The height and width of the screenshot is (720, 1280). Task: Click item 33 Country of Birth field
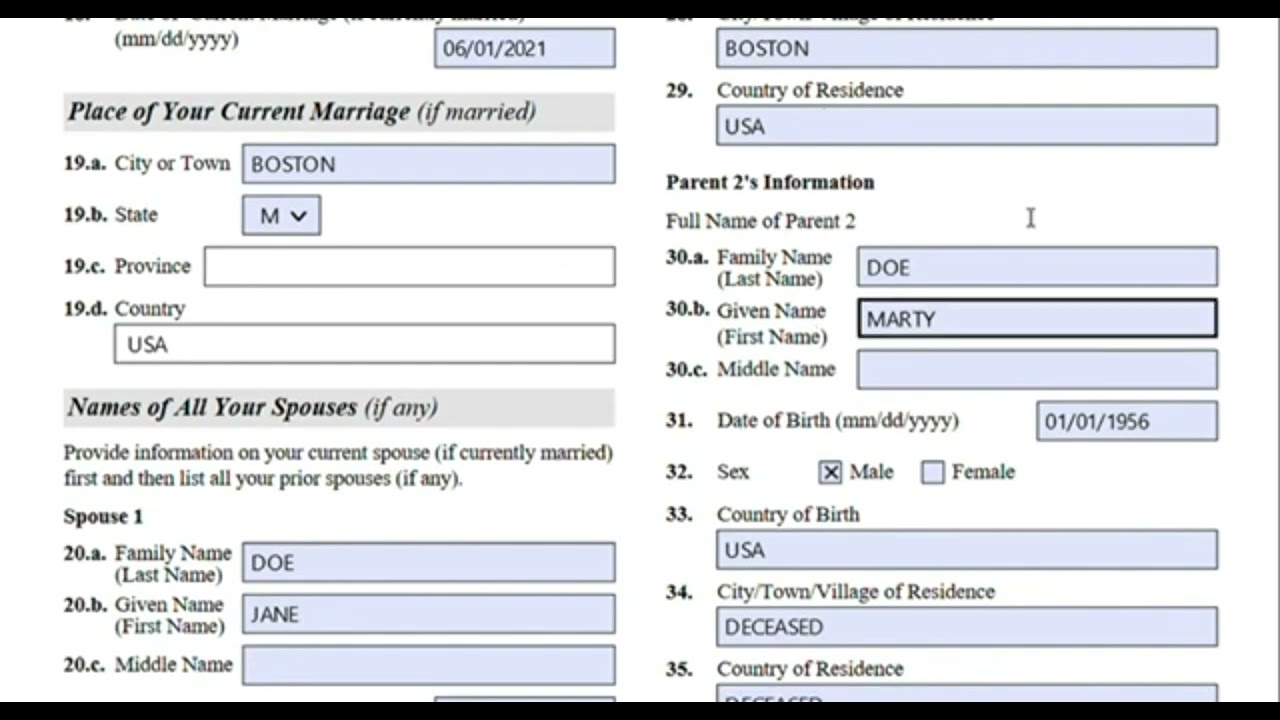[967, 550]
